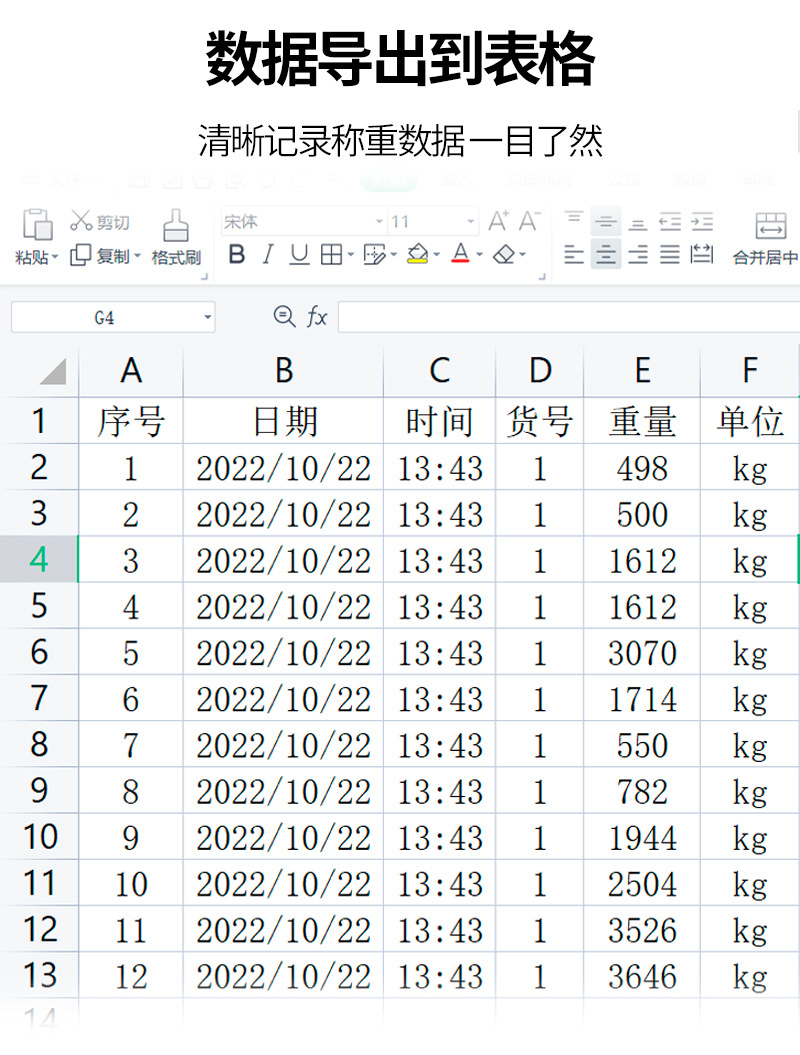Click the eraser clear-format icon

click(504, 254)
